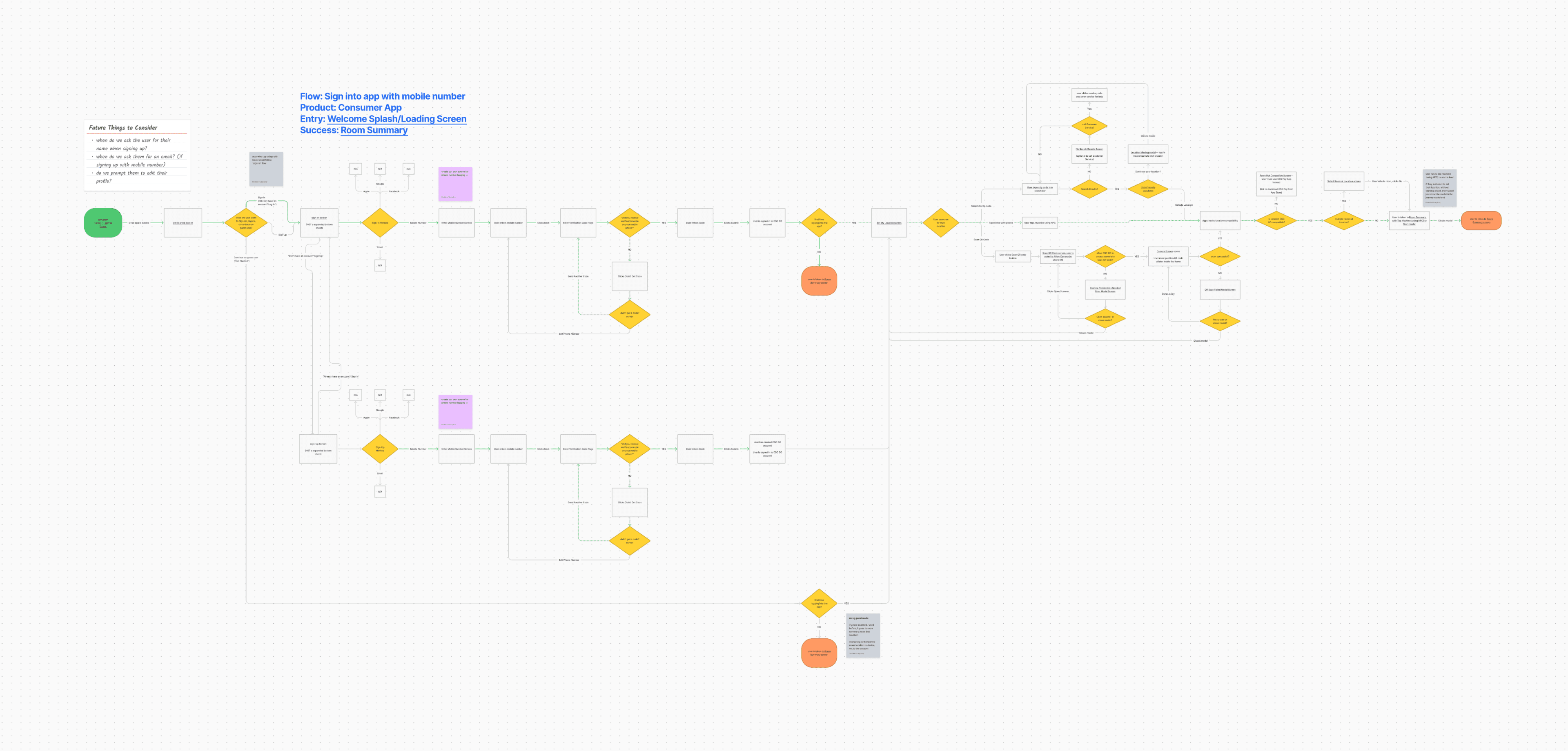Select 'User types zip code into search bar' box
1568x751 pixels.
tap(1040, 189)
